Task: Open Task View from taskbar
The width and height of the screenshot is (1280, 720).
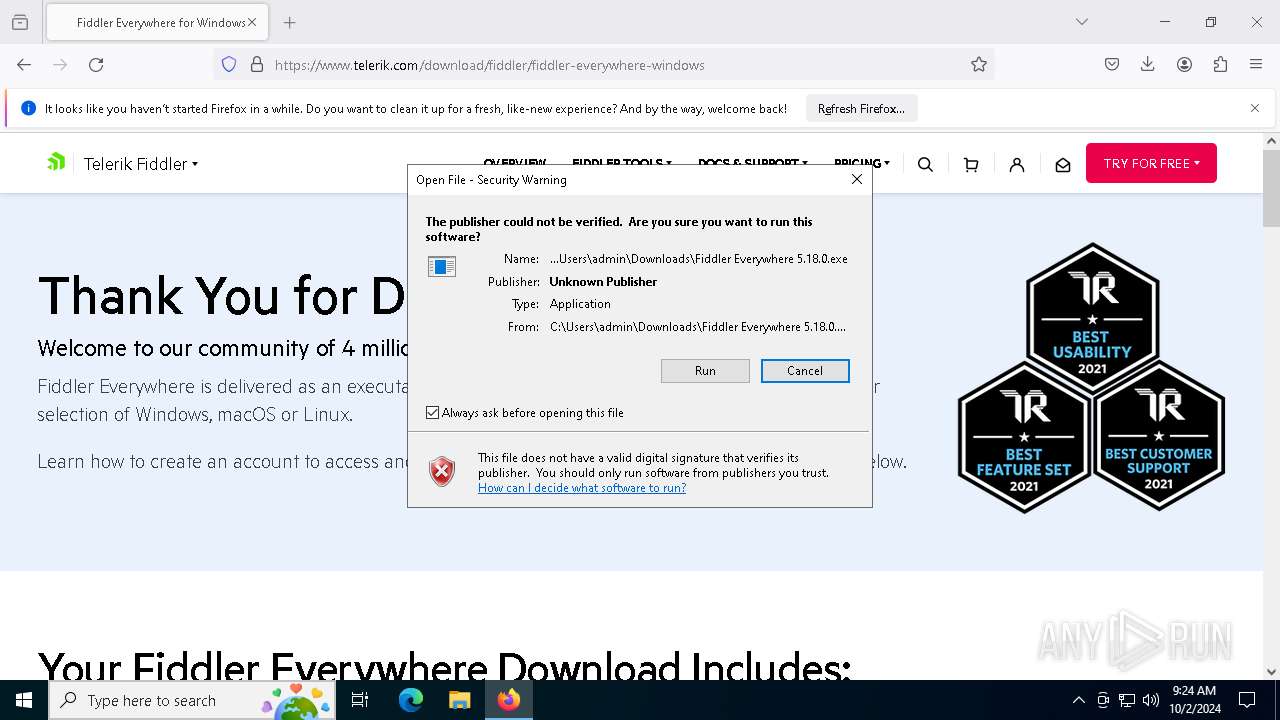Action: 361,700
